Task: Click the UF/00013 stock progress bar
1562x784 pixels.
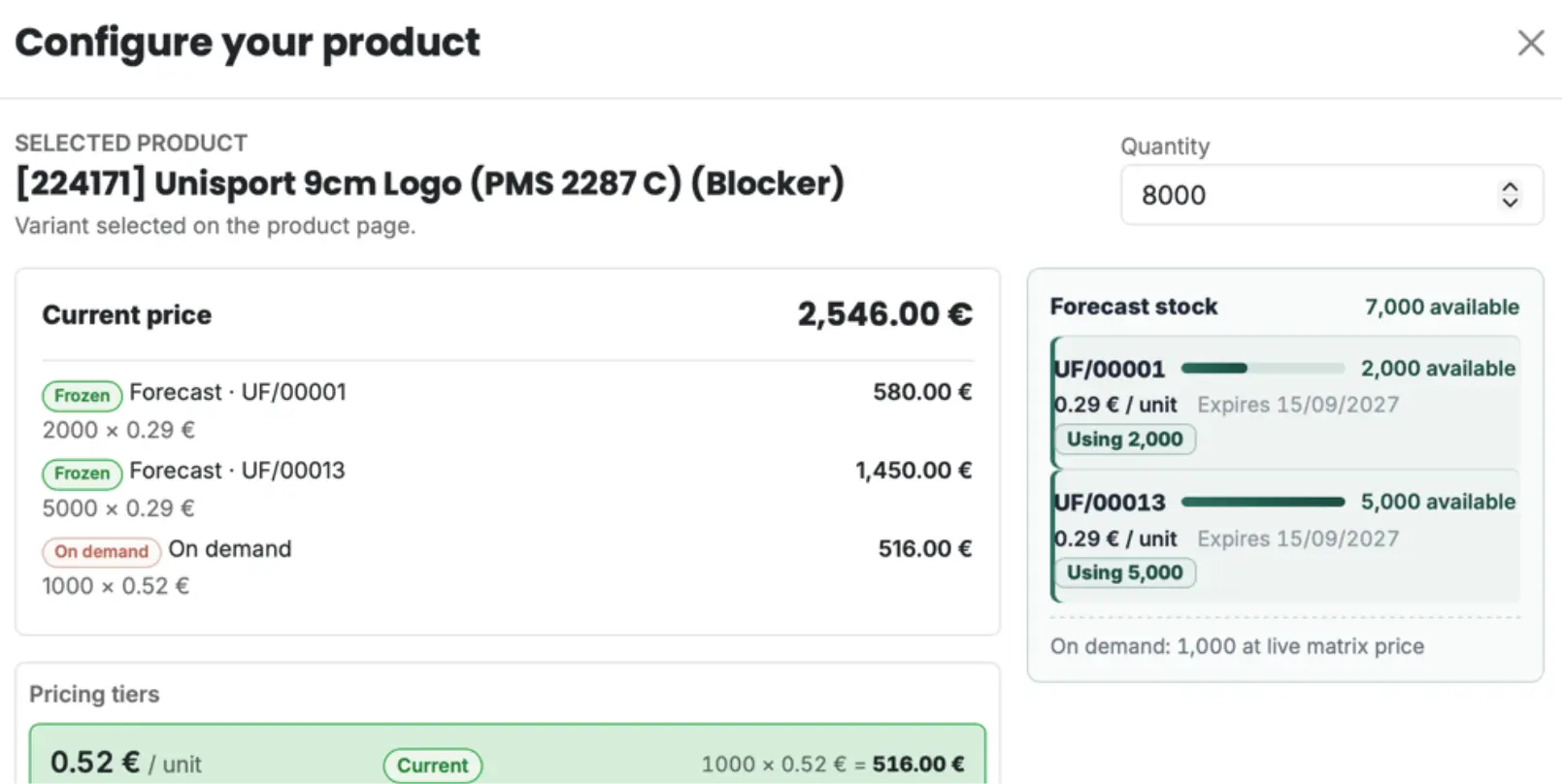Action: [1262, 502]
